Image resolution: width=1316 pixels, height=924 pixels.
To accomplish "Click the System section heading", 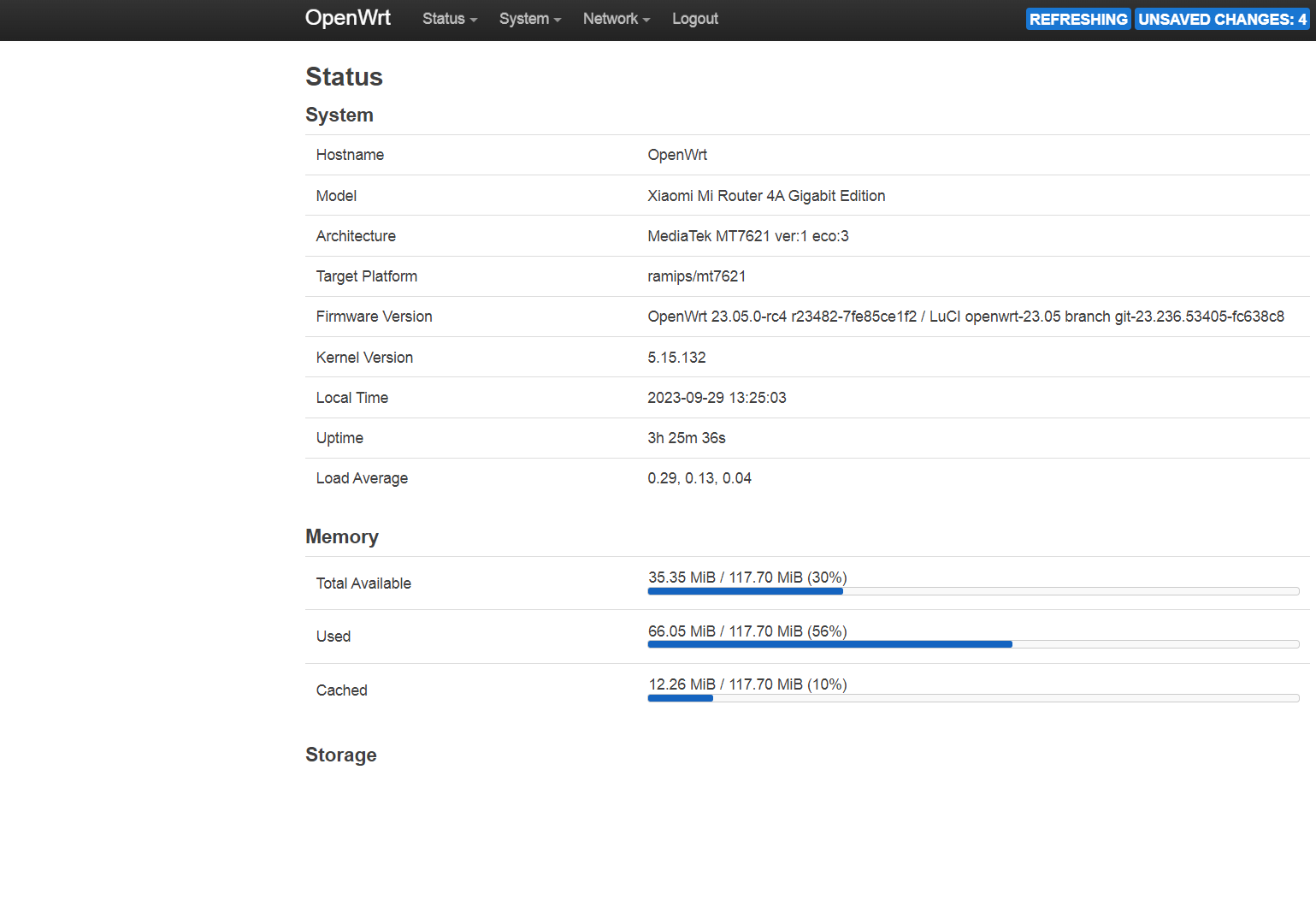I will tap(339, 115).
